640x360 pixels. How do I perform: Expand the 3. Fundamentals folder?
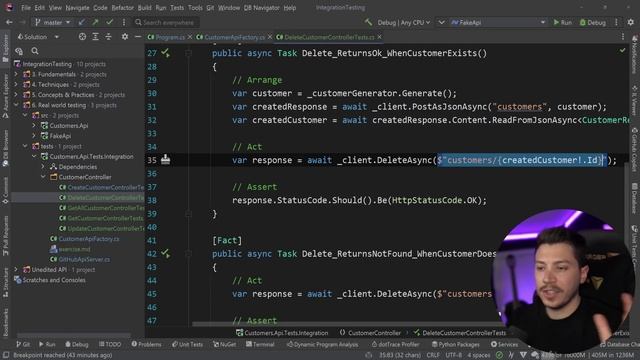(x=16, y=74)
